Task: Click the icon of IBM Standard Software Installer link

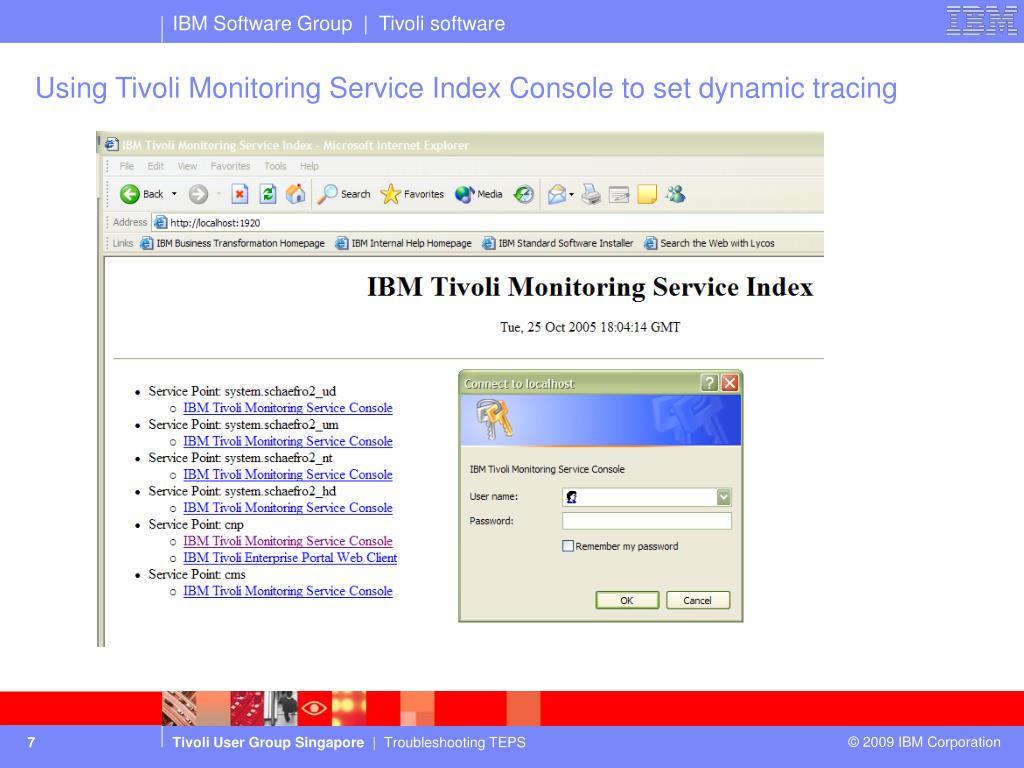Action: (x=488, y=243)
